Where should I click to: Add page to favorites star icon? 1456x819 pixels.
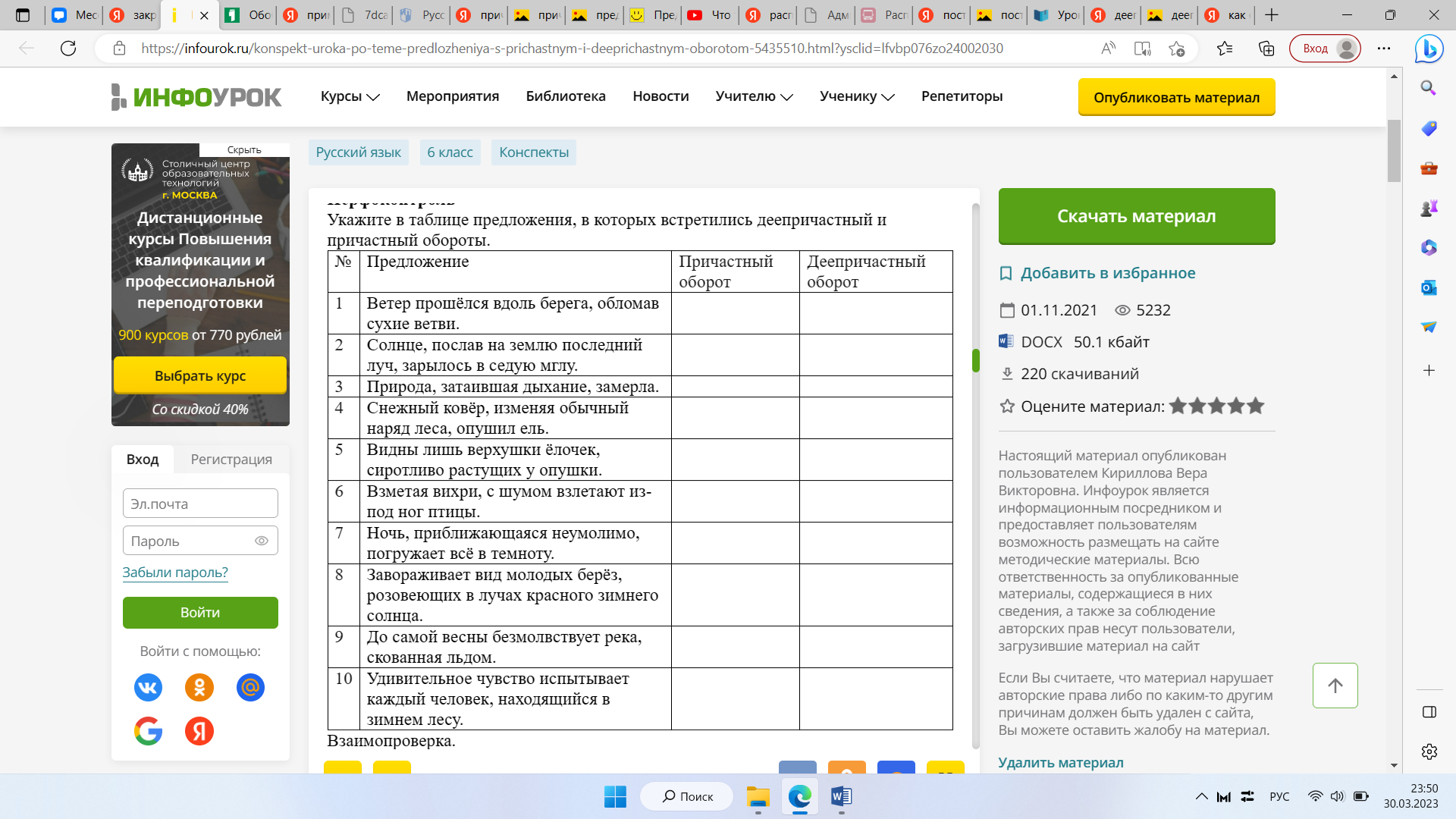pos(1176,49)
